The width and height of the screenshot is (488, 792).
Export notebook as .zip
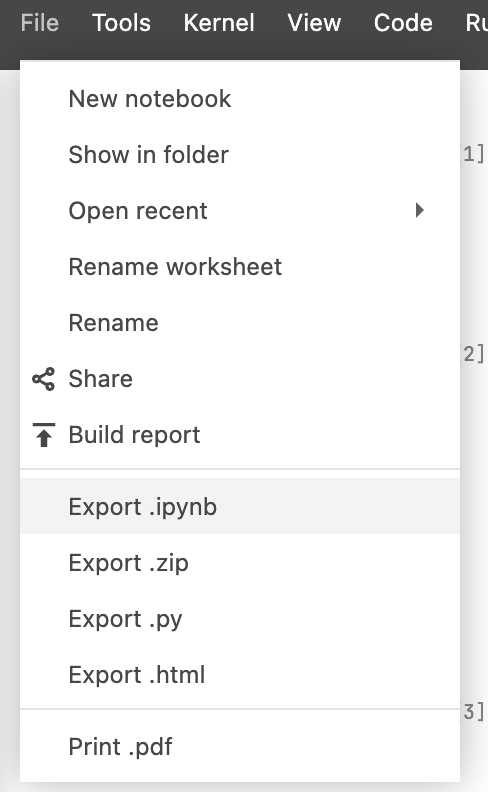(240, 563)
